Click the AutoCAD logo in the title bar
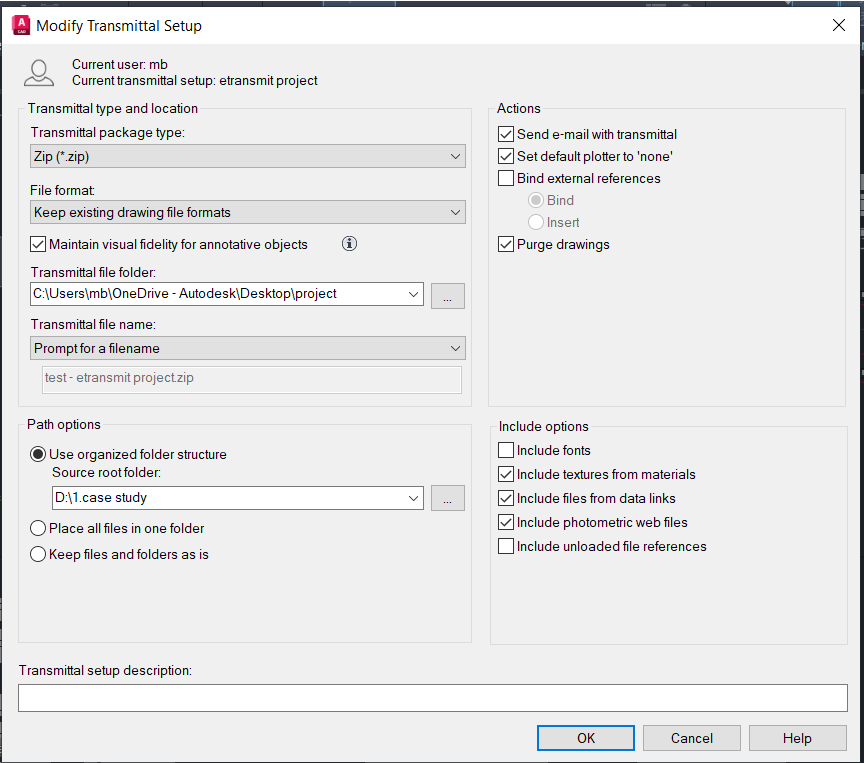 (x=19, y=26)
